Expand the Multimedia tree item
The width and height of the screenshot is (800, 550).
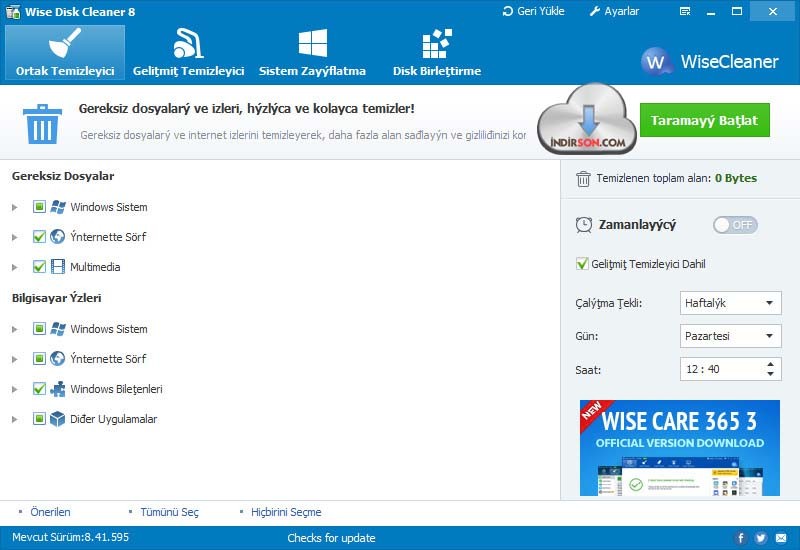pyautogui.click(x=15, y=267)
